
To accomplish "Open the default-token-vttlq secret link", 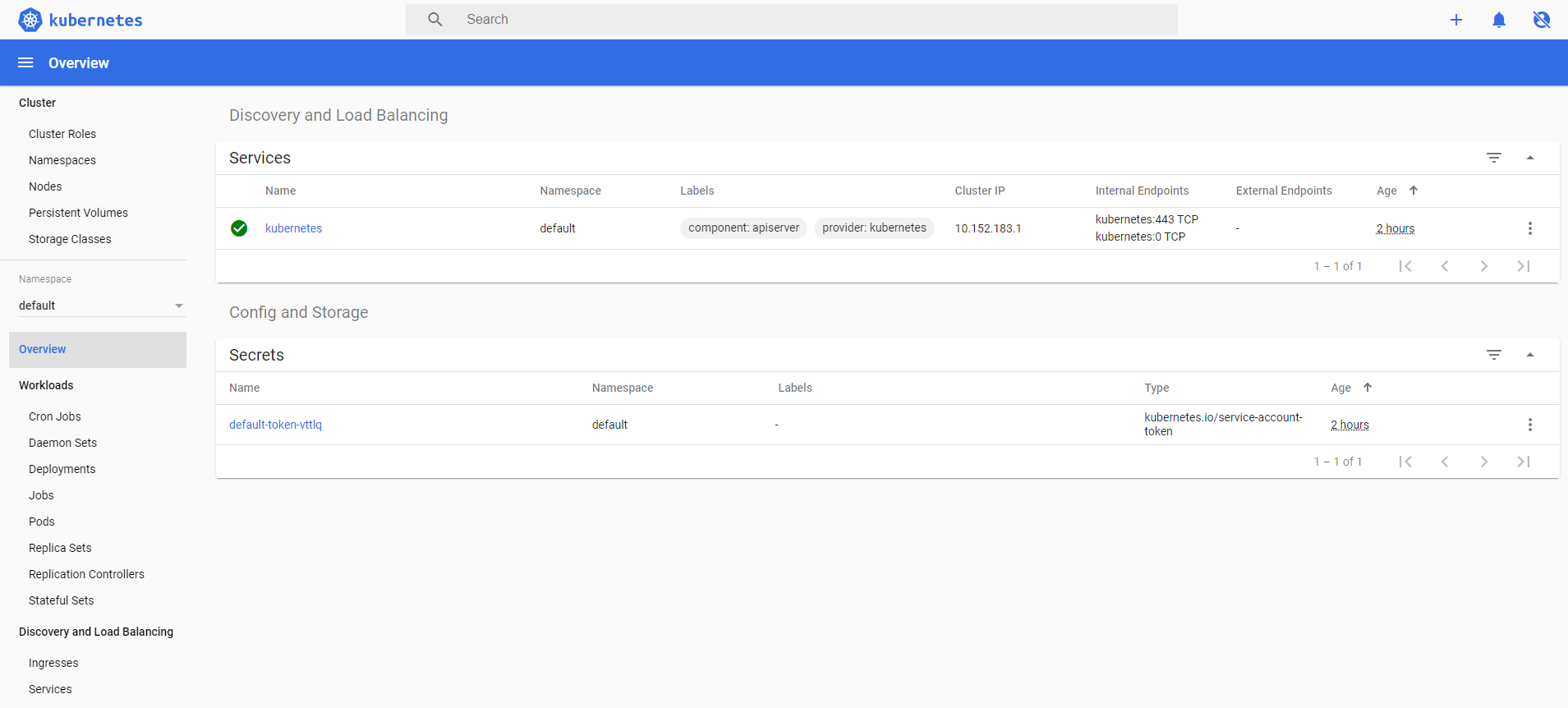I will coord(275,425).
